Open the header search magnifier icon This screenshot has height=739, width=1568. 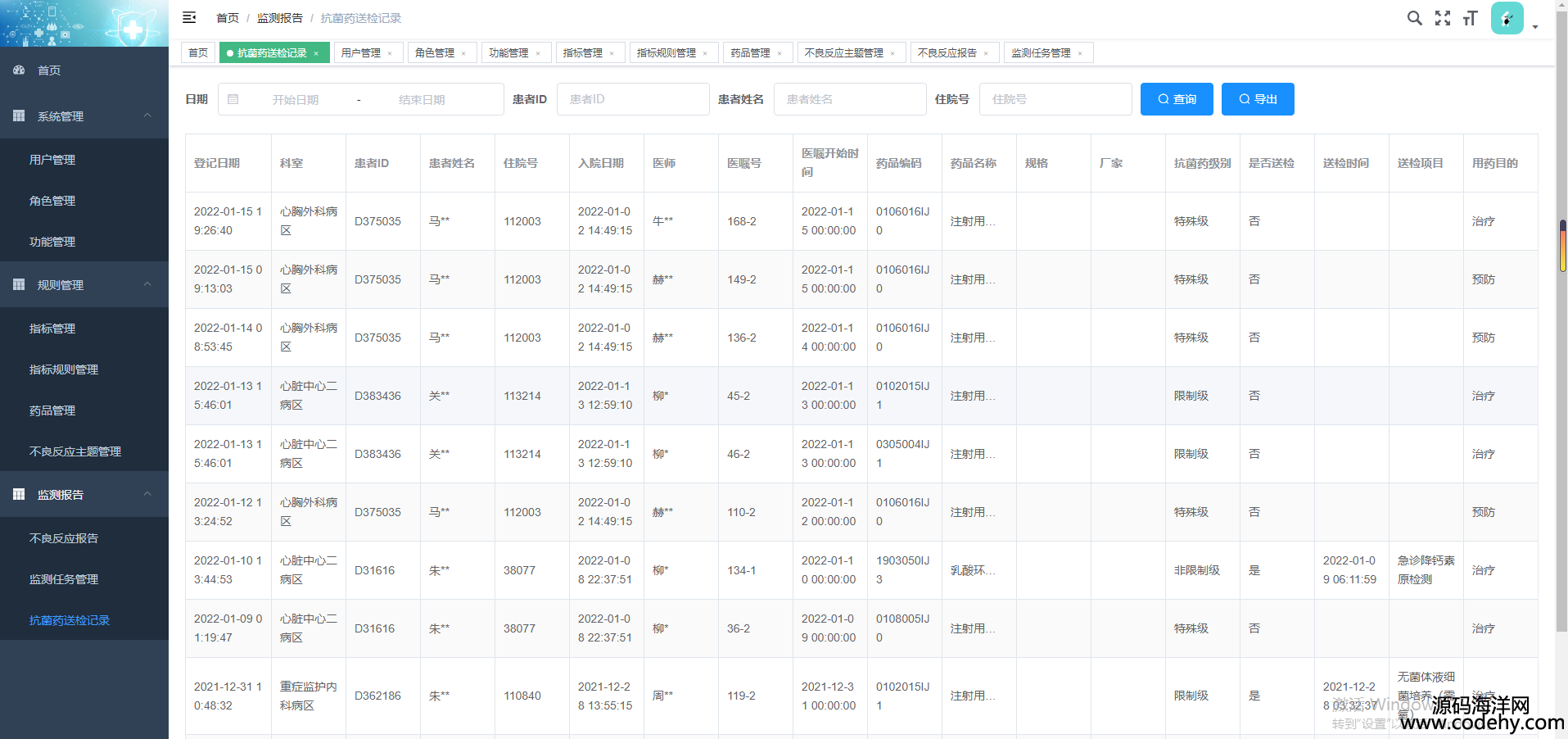[1414, 18]
